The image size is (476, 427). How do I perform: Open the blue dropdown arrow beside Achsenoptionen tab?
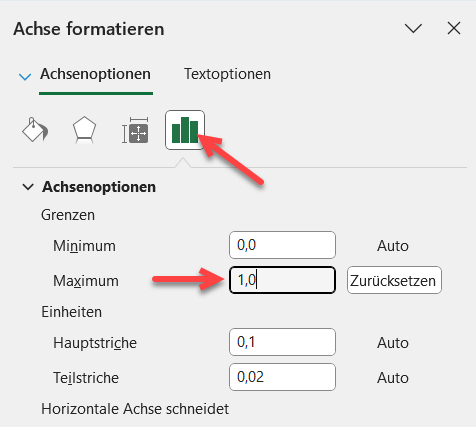coord(25,77)
